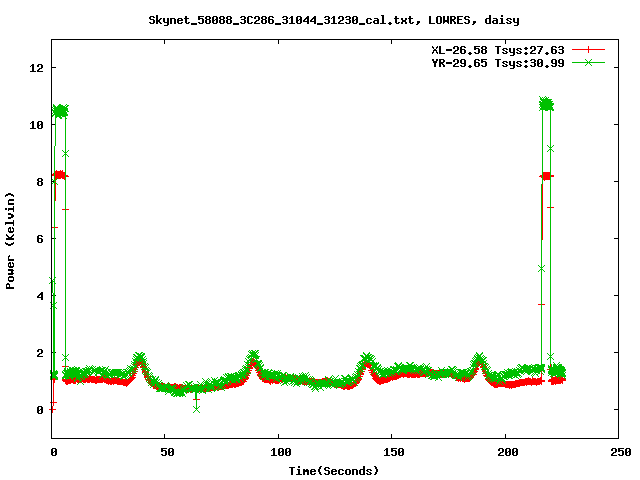Click the plot title Skynet_58088_3C286 text
The image size is (640, 480).
point(334,20)
